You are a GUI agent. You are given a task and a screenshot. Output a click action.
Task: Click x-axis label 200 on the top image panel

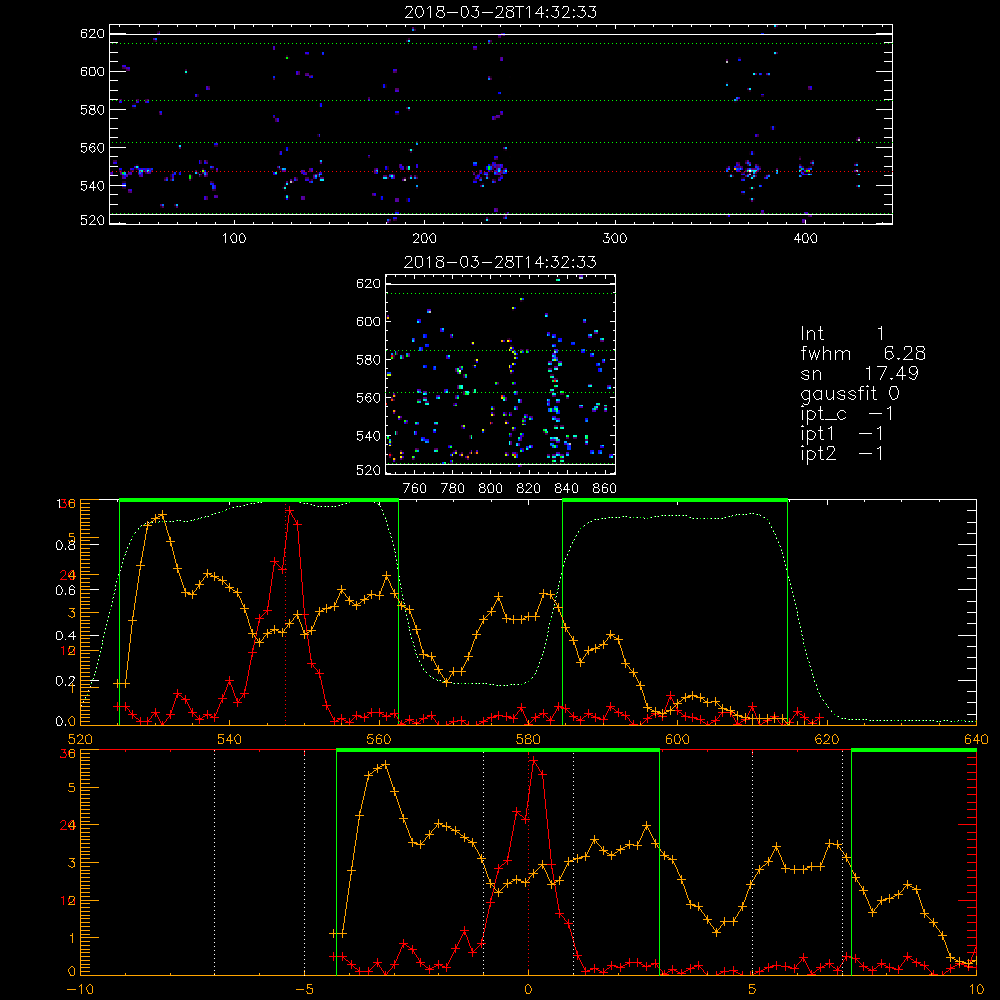(x=424, y=239)
